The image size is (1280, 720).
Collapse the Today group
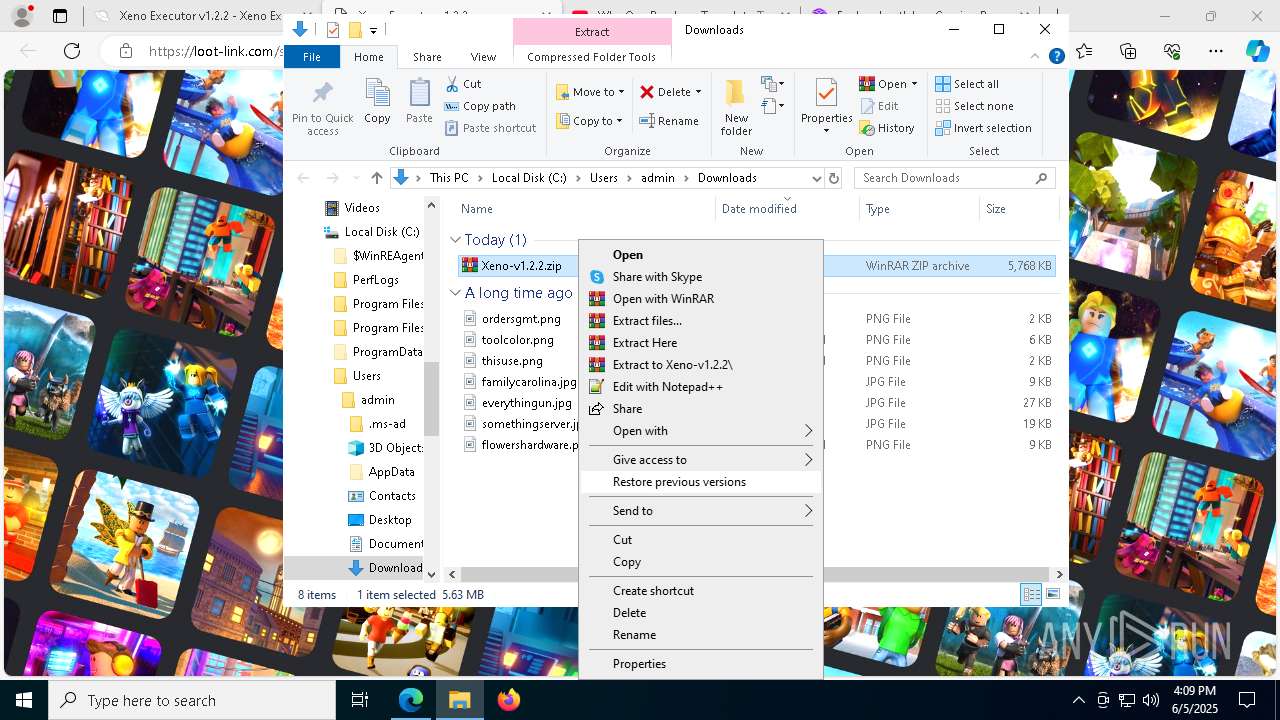click(x=455, y=240)
